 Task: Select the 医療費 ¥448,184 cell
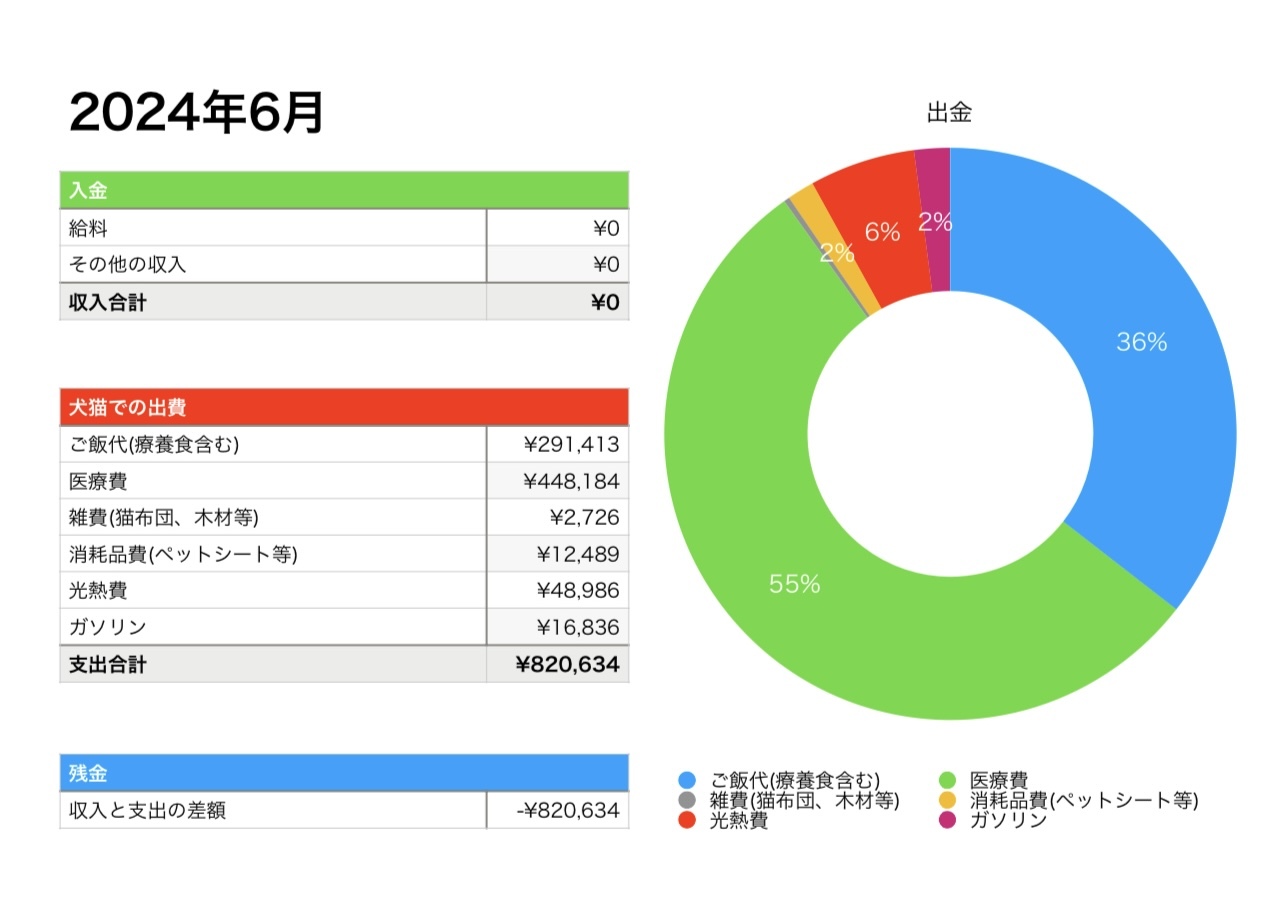click(x=558, y=481)
